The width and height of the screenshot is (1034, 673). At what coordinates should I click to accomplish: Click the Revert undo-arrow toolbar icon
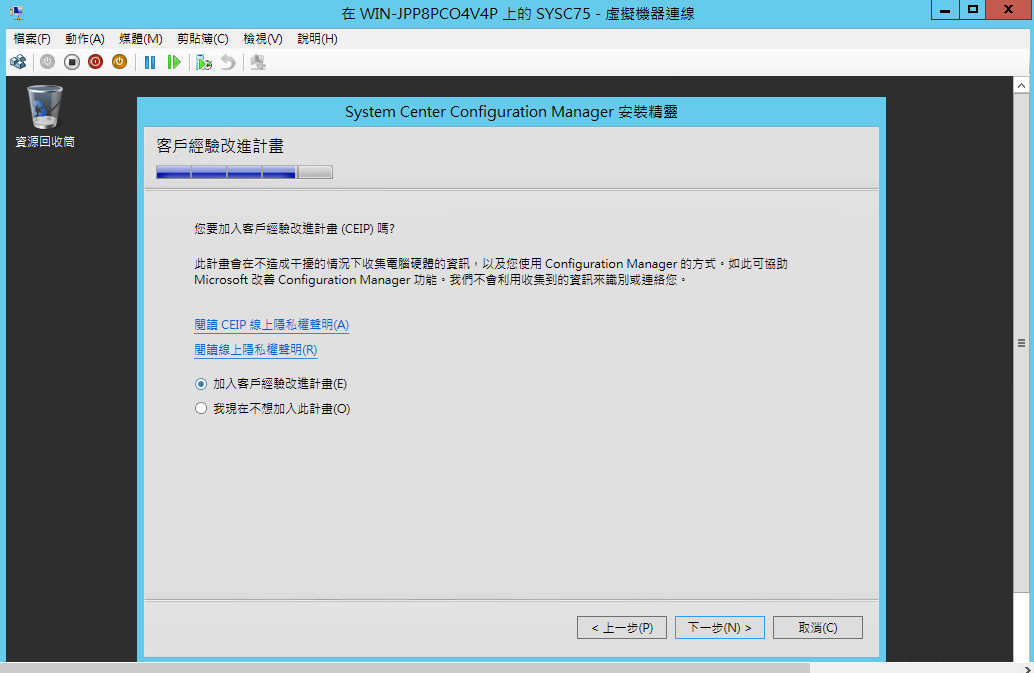pos(228,63)
